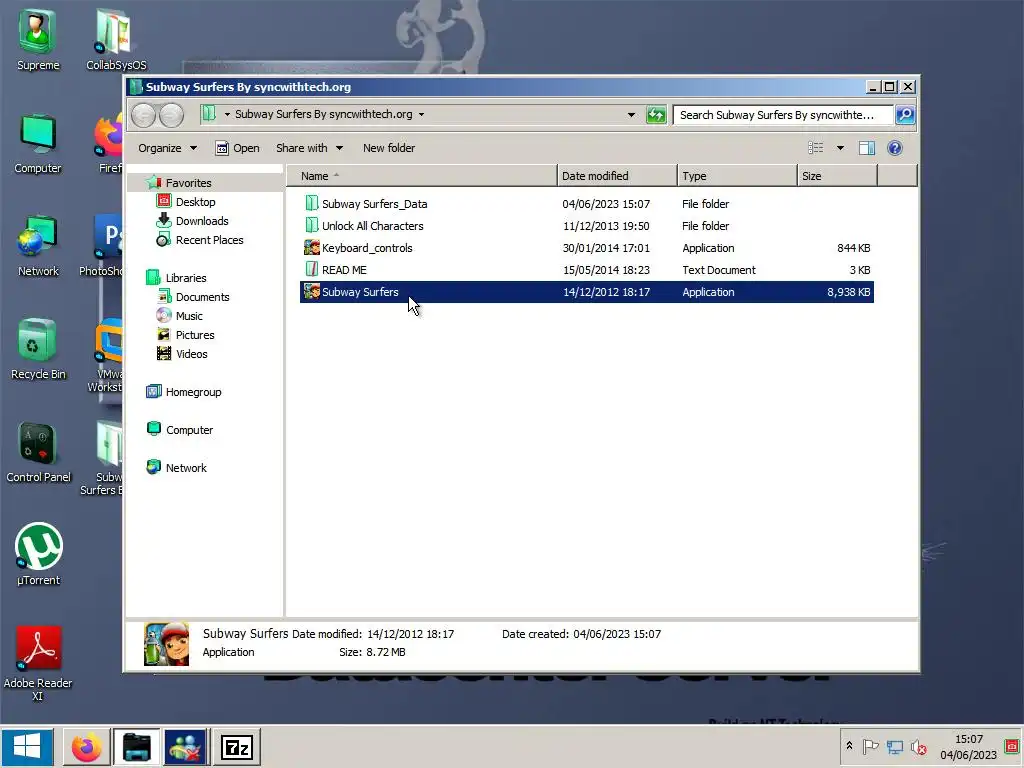Sort by the Size column header
Viewport: 1024px width, 768px height.
pos(837,176)
